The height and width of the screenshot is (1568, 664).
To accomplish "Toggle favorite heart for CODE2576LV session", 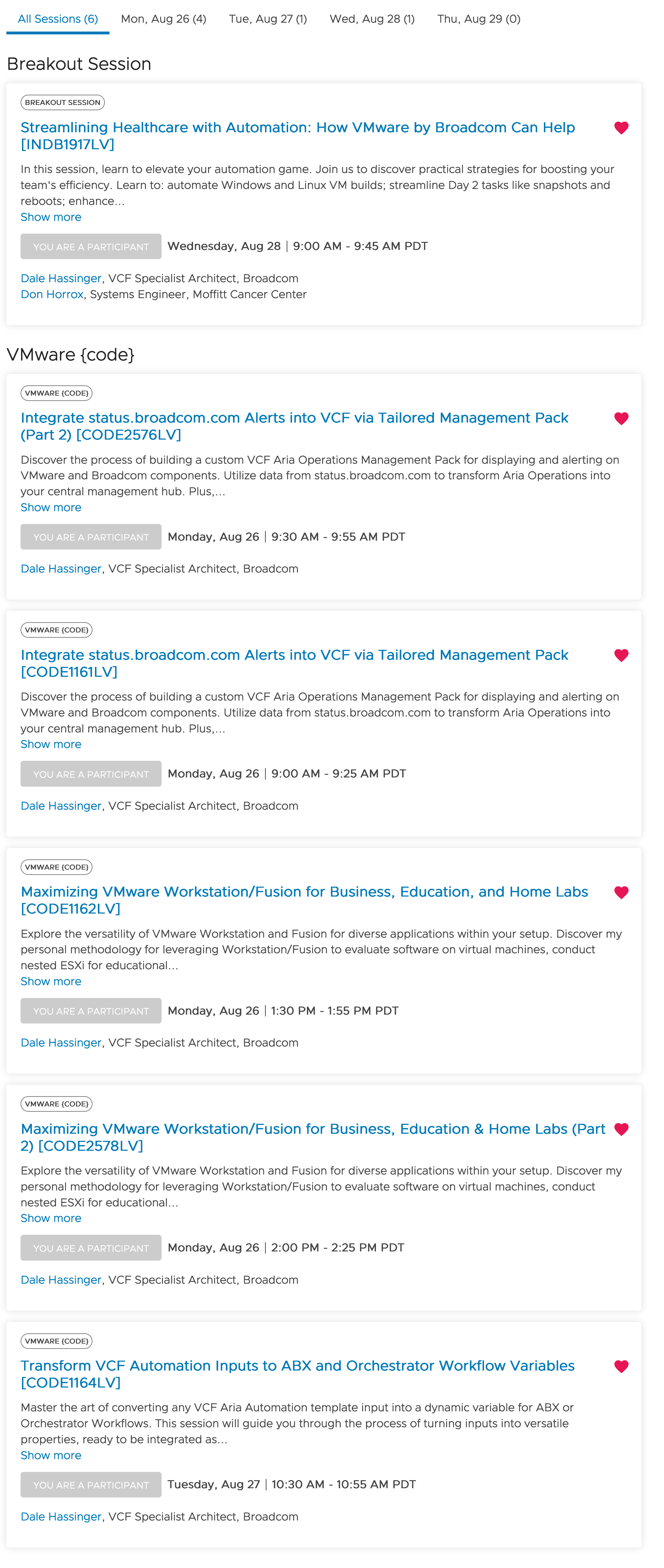I will tap(621, 418).
